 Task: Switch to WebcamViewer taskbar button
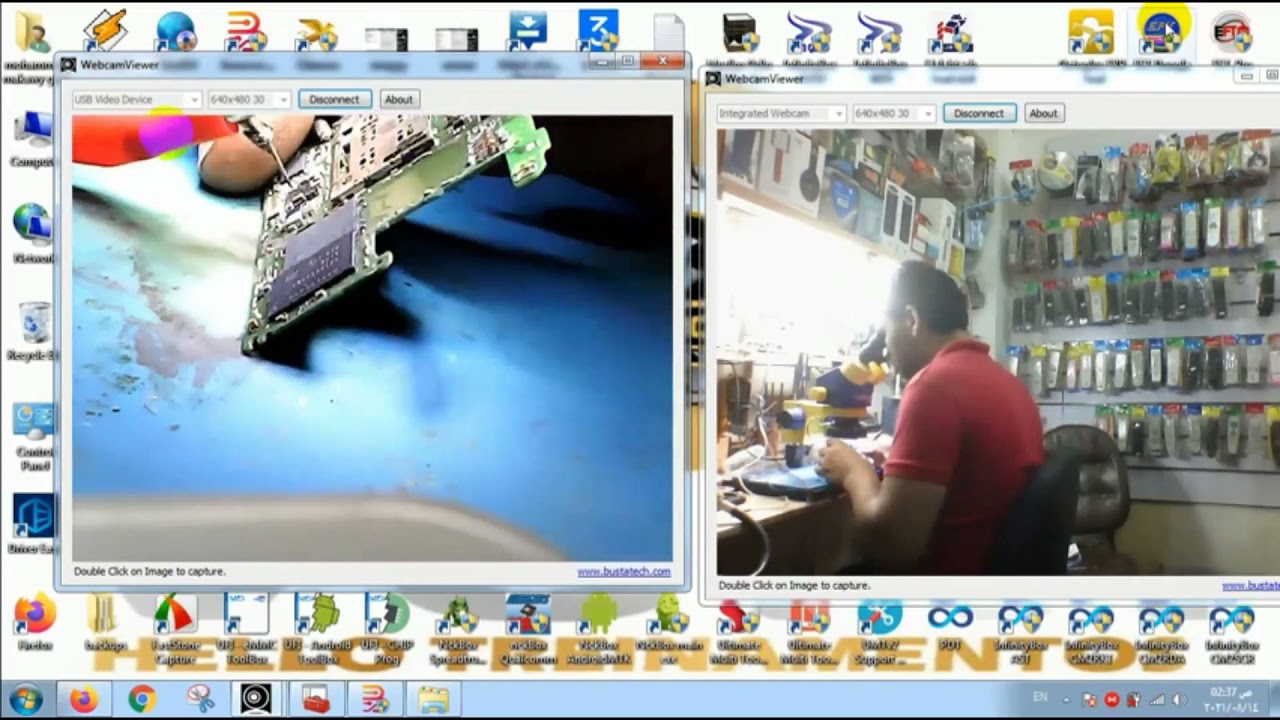[x=256, y=699]
